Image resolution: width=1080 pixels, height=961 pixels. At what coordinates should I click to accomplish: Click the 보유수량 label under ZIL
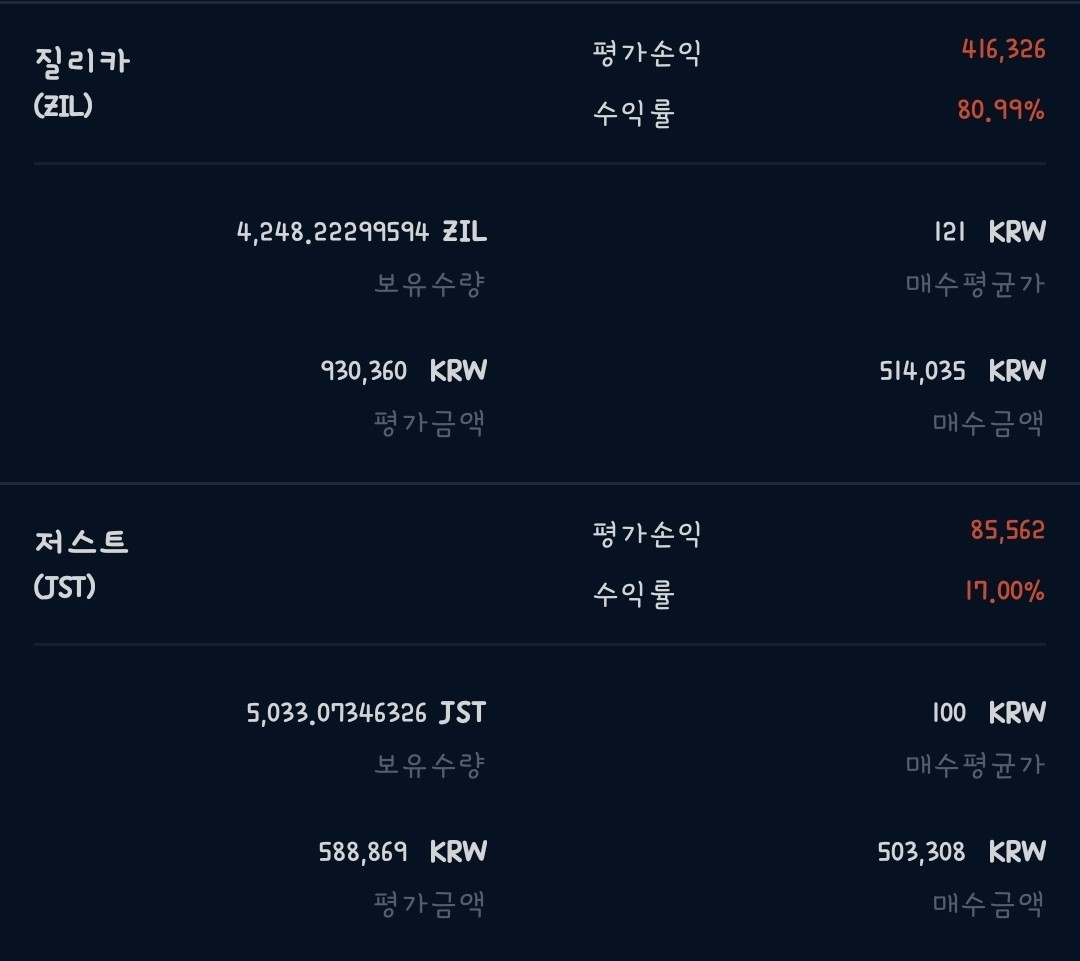430,285
